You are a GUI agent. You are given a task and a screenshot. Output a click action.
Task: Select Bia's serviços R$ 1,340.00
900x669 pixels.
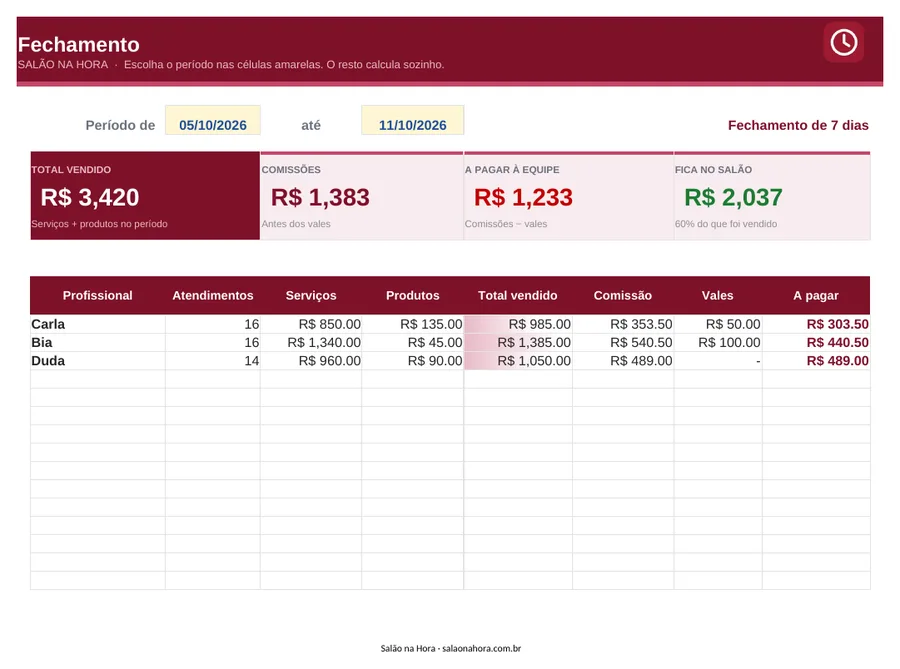coord(311,343)
